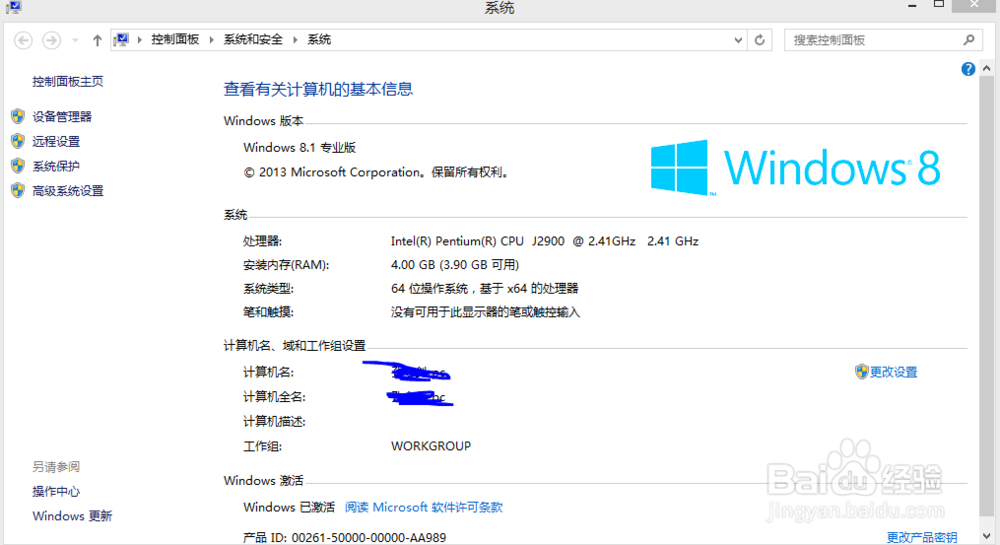Minimize the 系统 window

coord(912,6)
